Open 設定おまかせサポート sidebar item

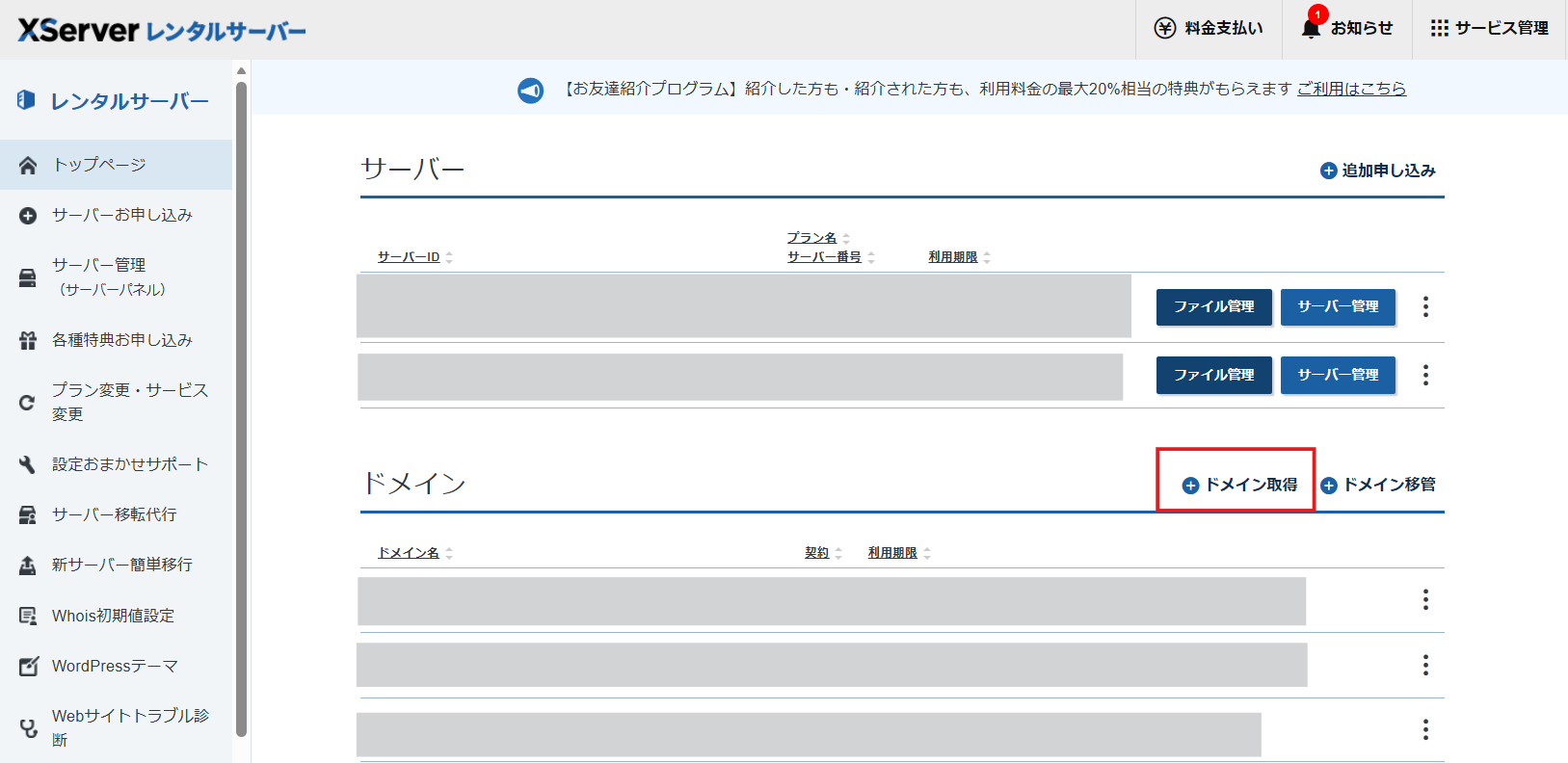[x=130, y=464]
